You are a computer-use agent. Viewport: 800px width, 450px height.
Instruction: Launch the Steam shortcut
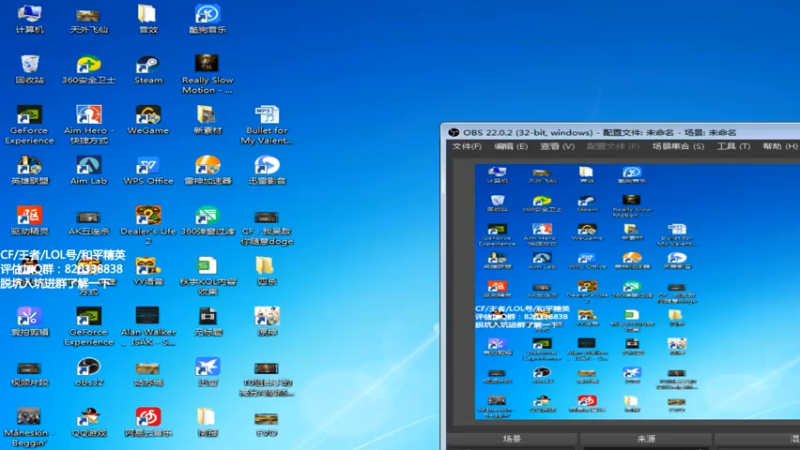coord(148,70)
